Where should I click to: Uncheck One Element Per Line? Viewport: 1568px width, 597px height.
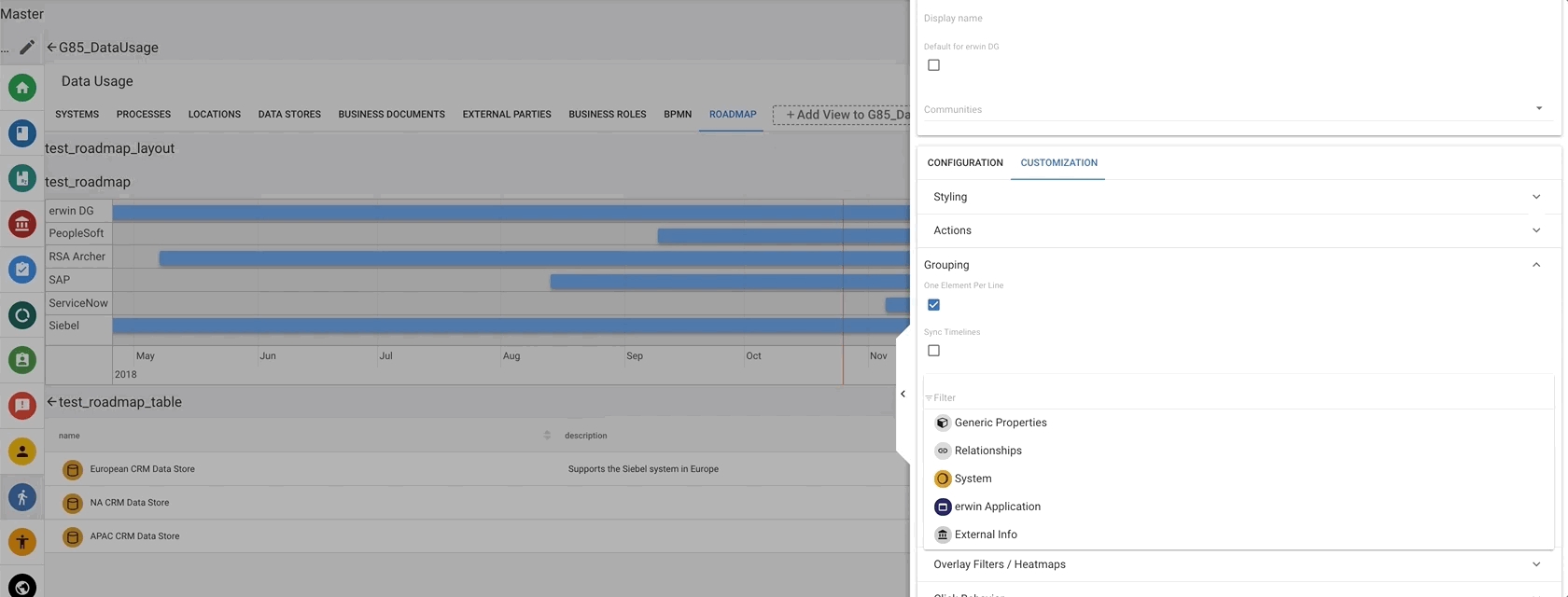click(933, 305)
